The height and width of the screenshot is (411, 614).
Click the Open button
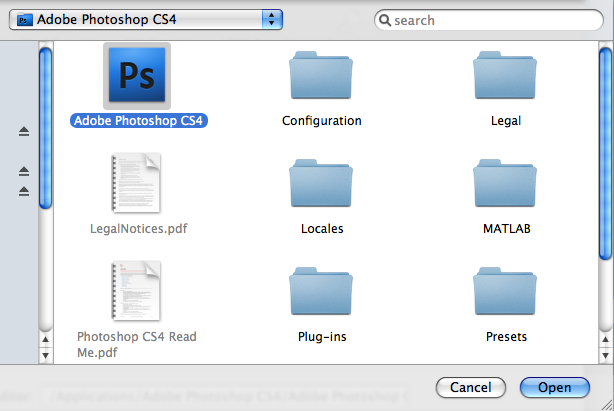554,387
